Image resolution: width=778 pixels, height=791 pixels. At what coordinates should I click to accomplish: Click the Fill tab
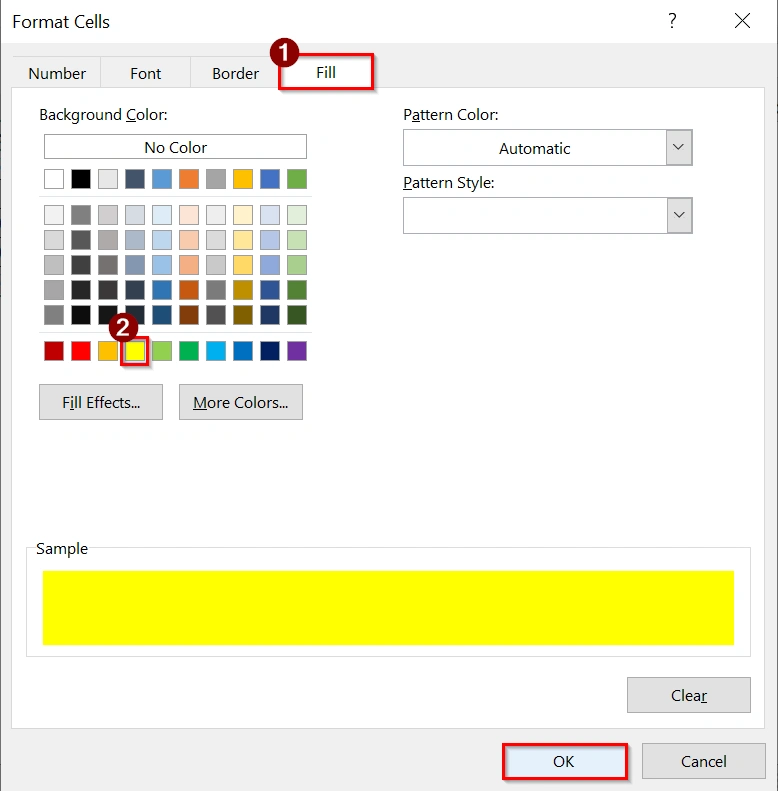pyautogui.click(x=326, y=72)
